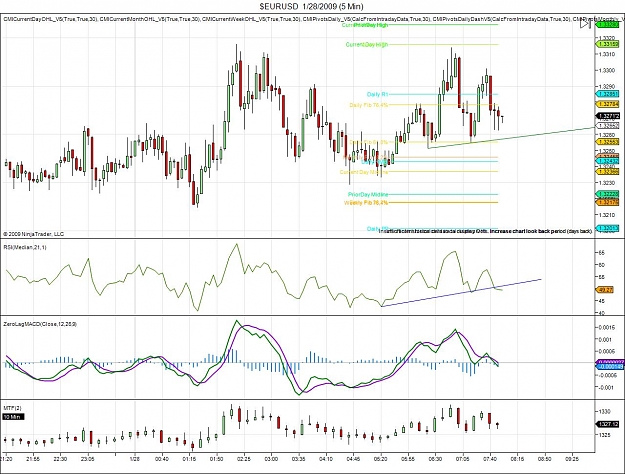Select the RSI(Median,21,1) indicator label
The height and width of the screenshot is (474, 625).
coord(25,248)
